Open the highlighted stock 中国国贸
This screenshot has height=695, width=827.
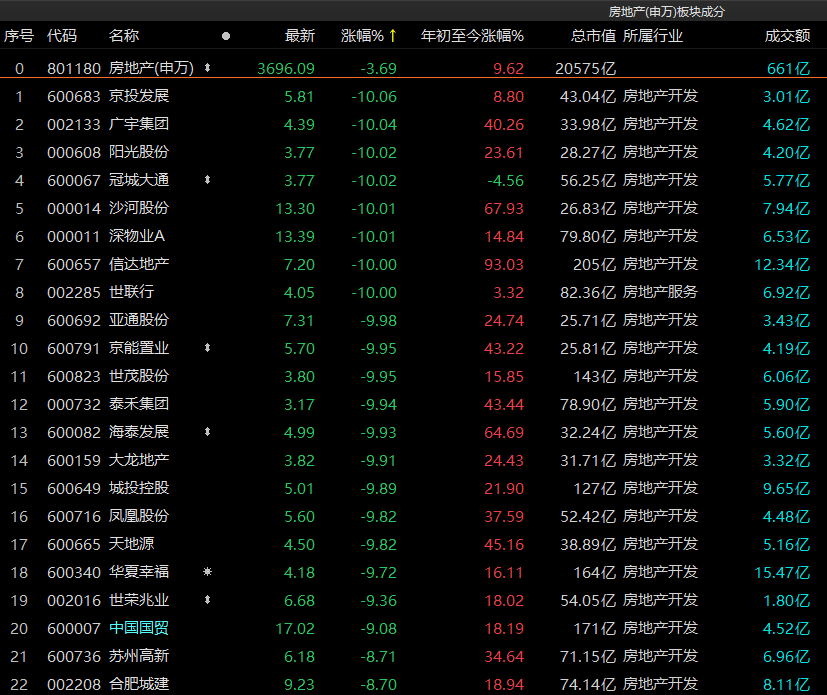[x=139, y=628]
